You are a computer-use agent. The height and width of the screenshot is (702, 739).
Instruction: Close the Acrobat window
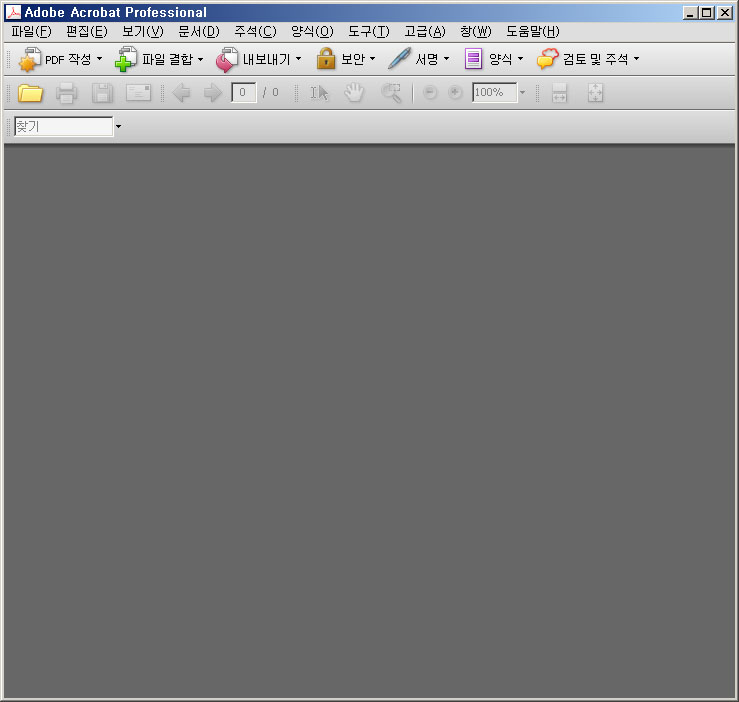724,13
